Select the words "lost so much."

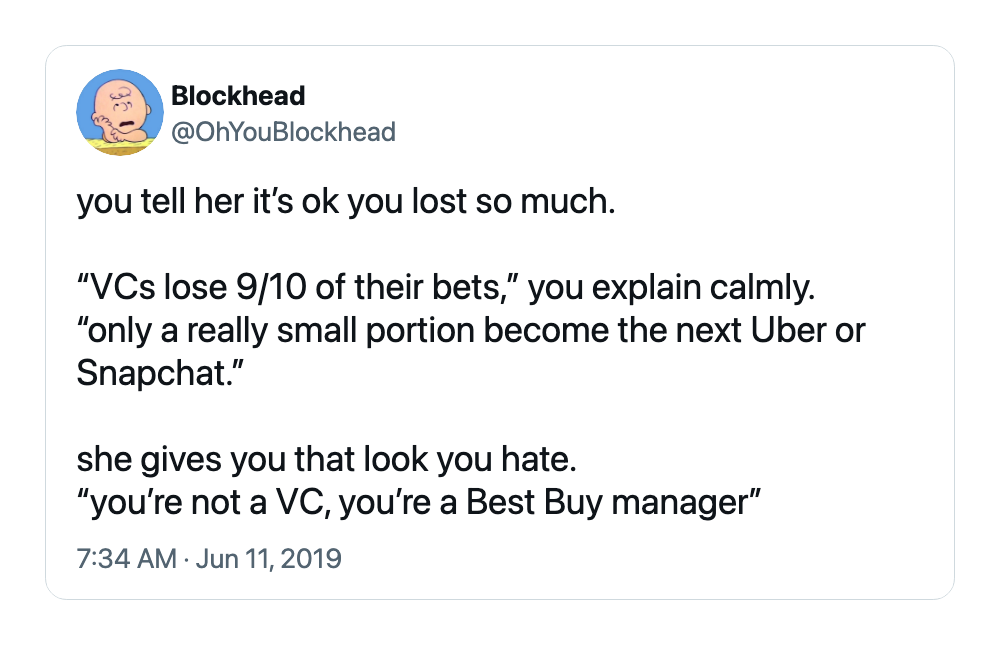pyautogui.click(x=514, y=202)
